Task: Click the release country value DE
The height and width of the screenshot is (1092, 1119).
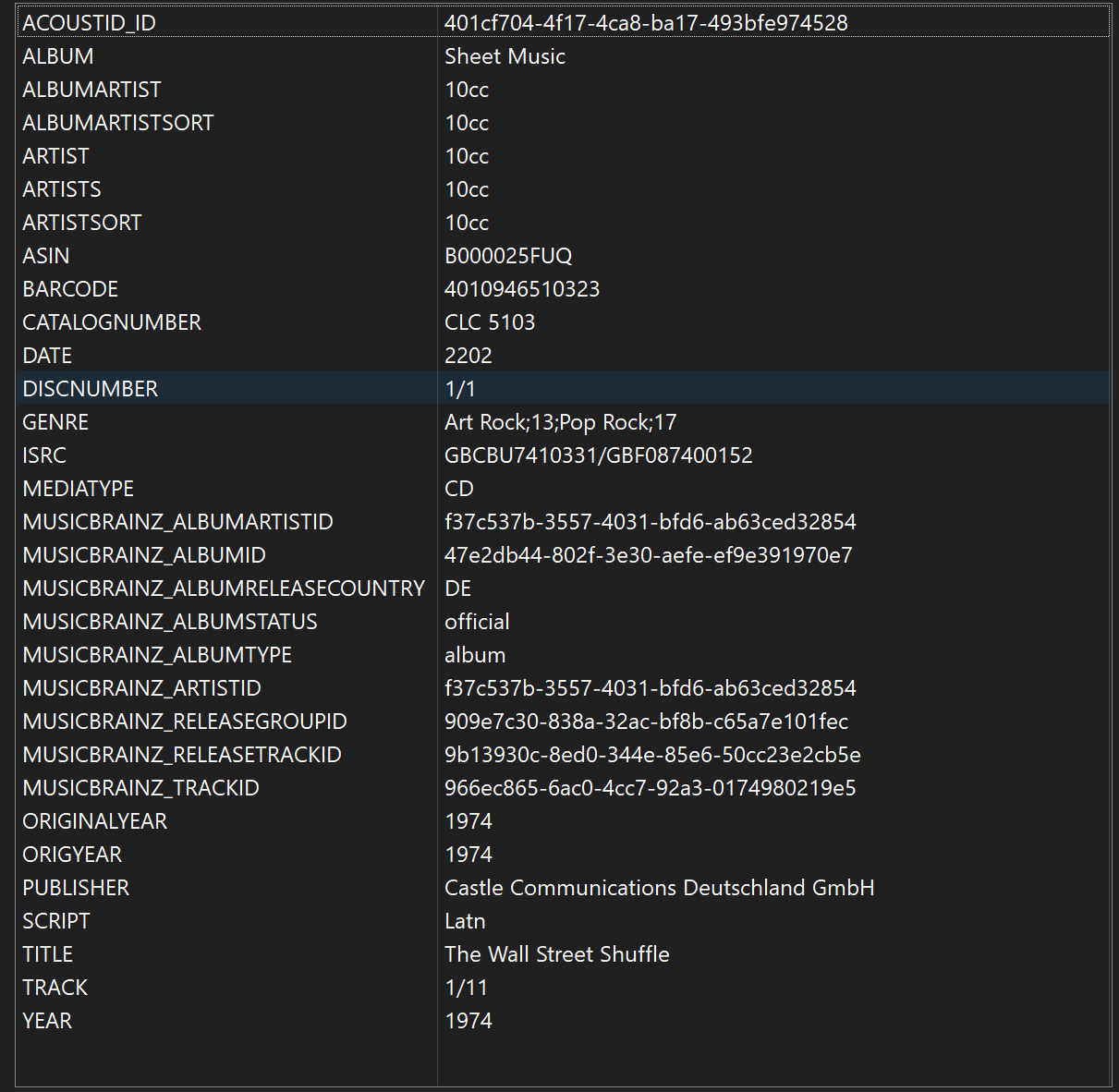Action: click(458, 588)
